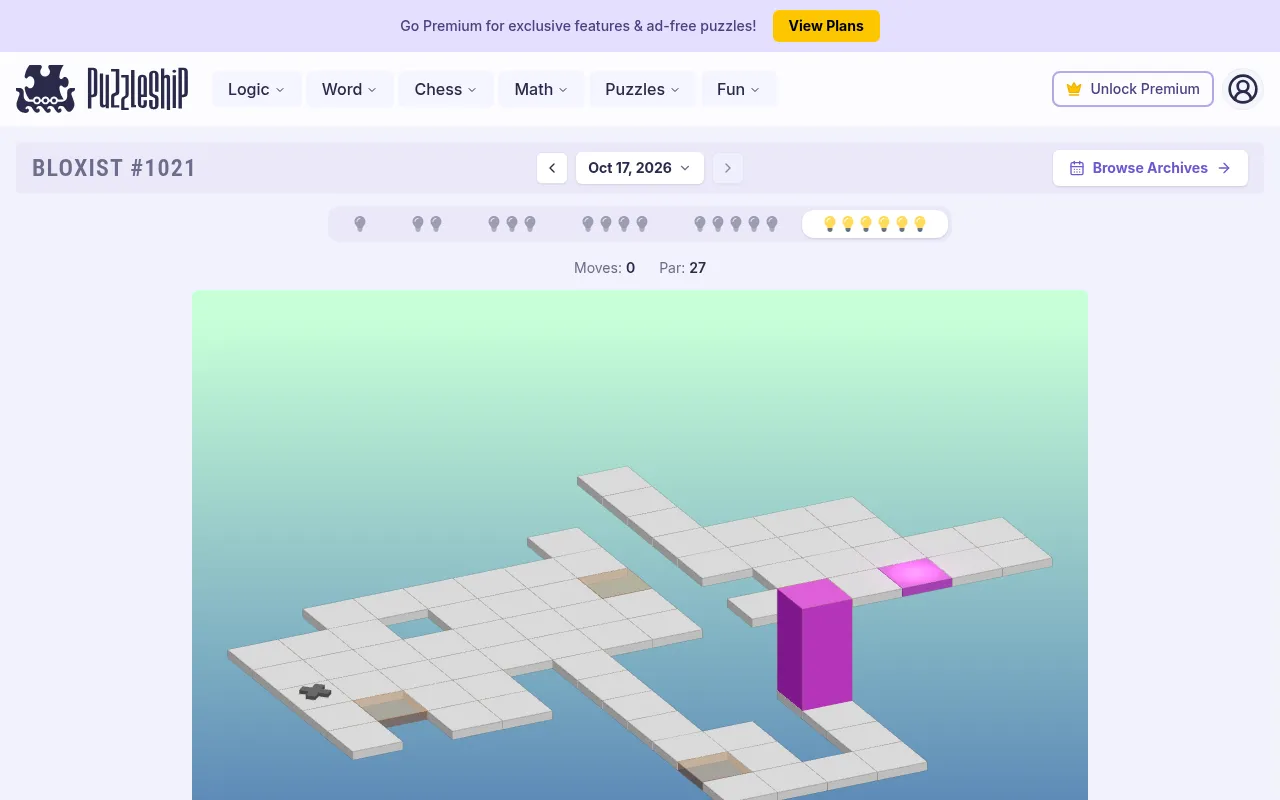Select the five-bulb difficulty level
This screenshot has height=800, width=1280.
click(736, 224)
